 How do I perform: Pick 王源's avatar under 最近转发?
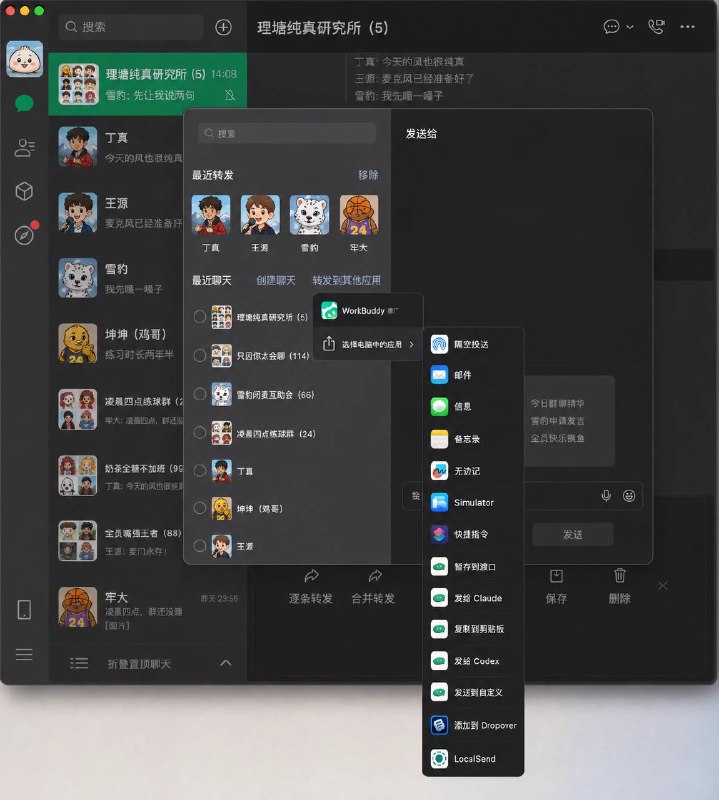click(x=260, y=215)
